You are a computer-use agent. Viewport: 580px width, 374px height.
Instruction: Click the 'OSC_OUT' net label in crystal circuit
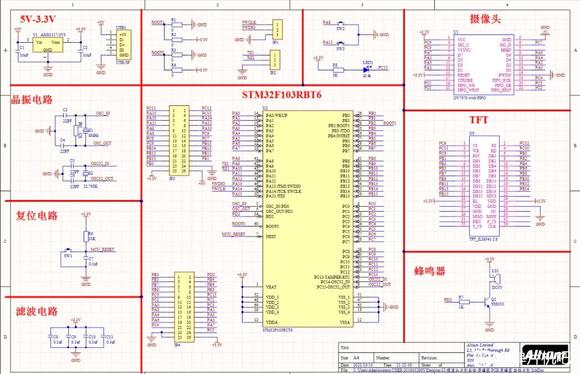102,143
